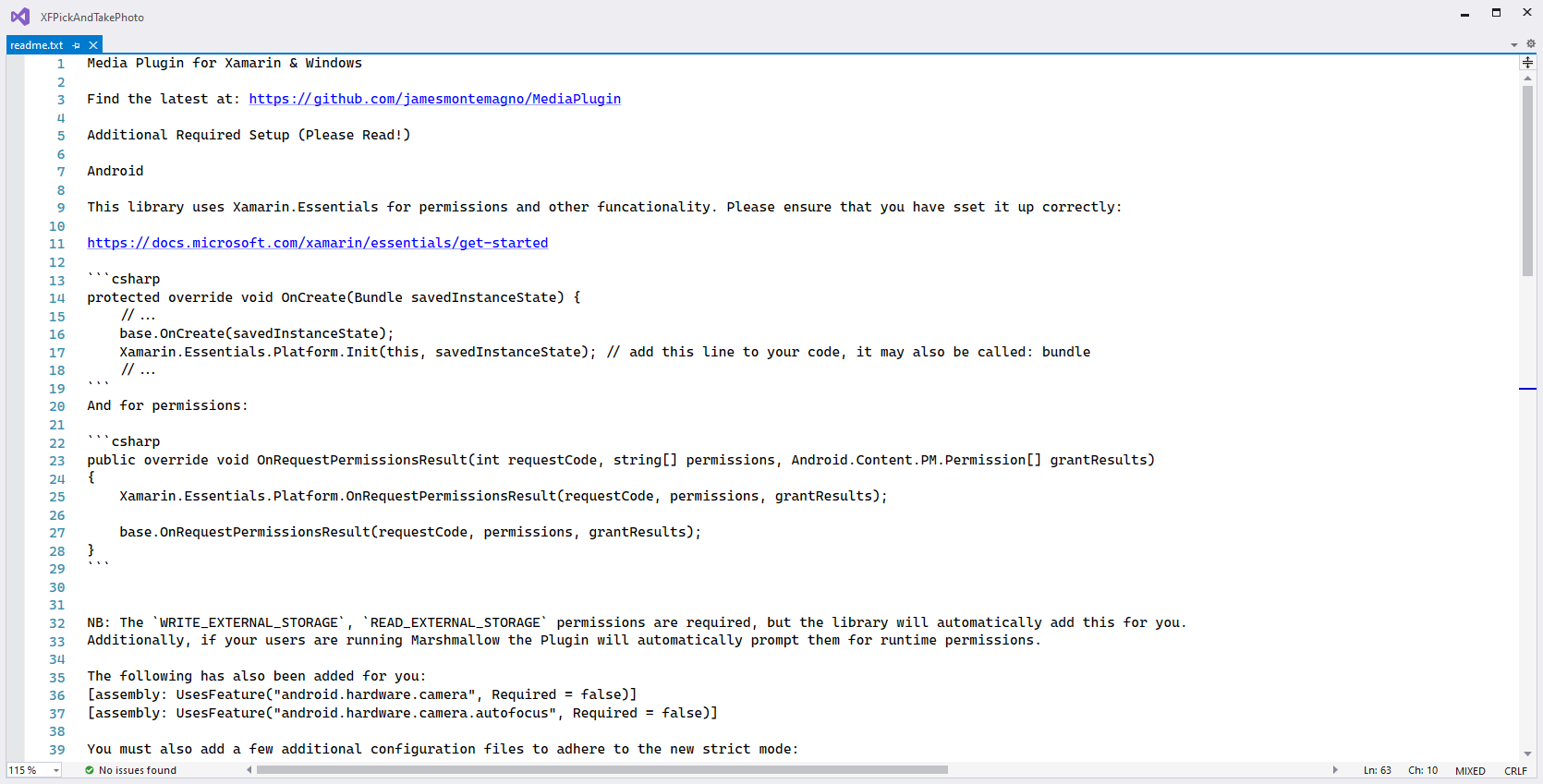
Task: Open the document settings gear icon
Action: 1530,44
